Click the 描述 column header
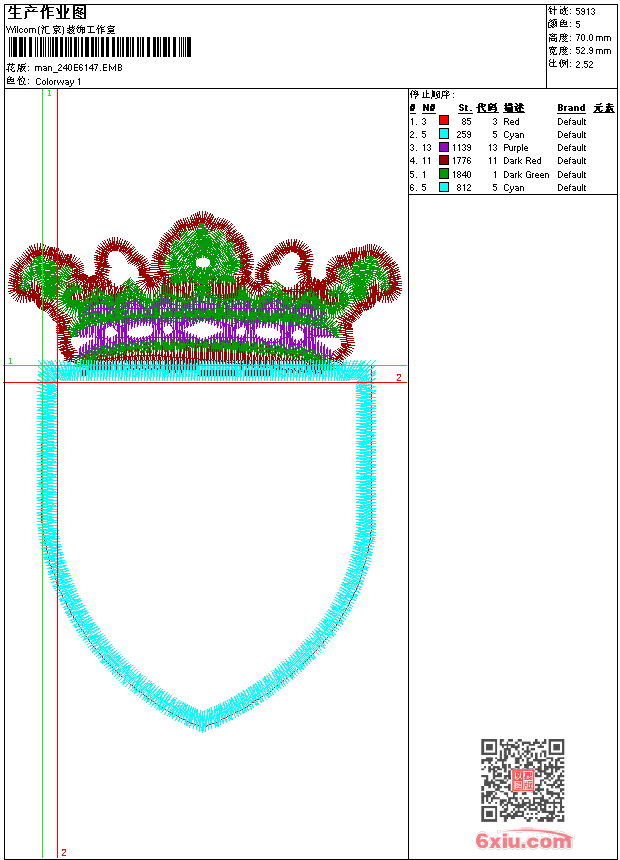The image size is (620, 860). [x=513, y=108]
